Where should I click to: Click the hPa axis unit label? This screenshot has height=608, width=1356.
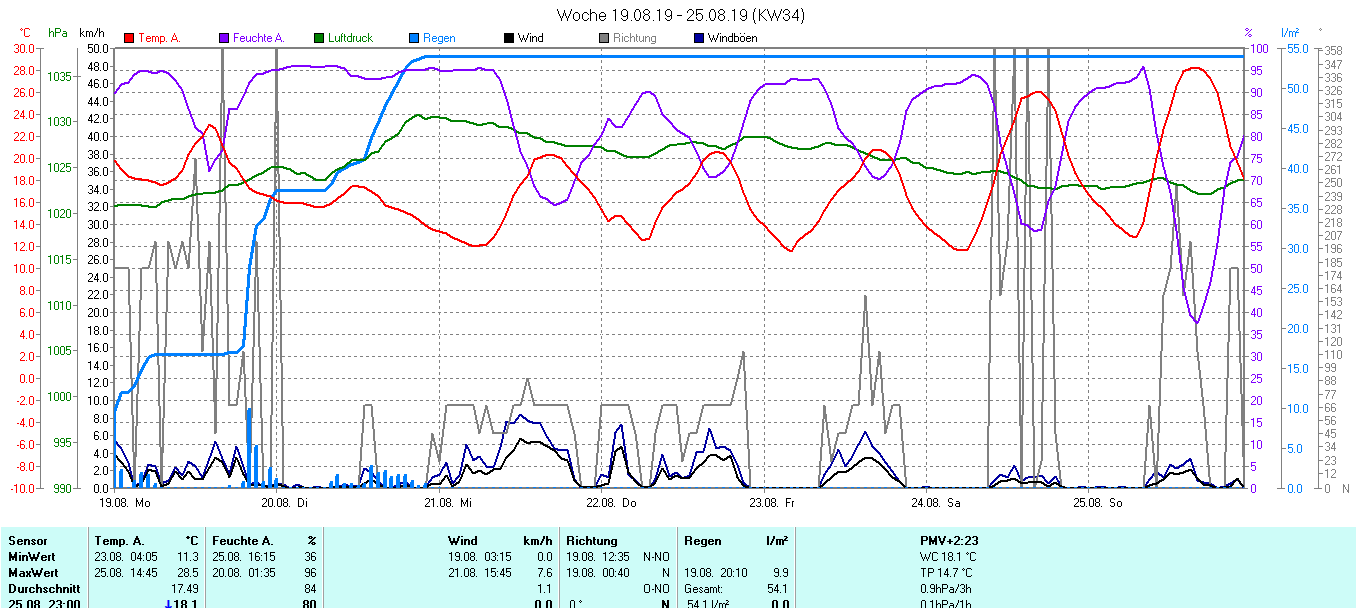pyautogui.click(x=58, y=33)
